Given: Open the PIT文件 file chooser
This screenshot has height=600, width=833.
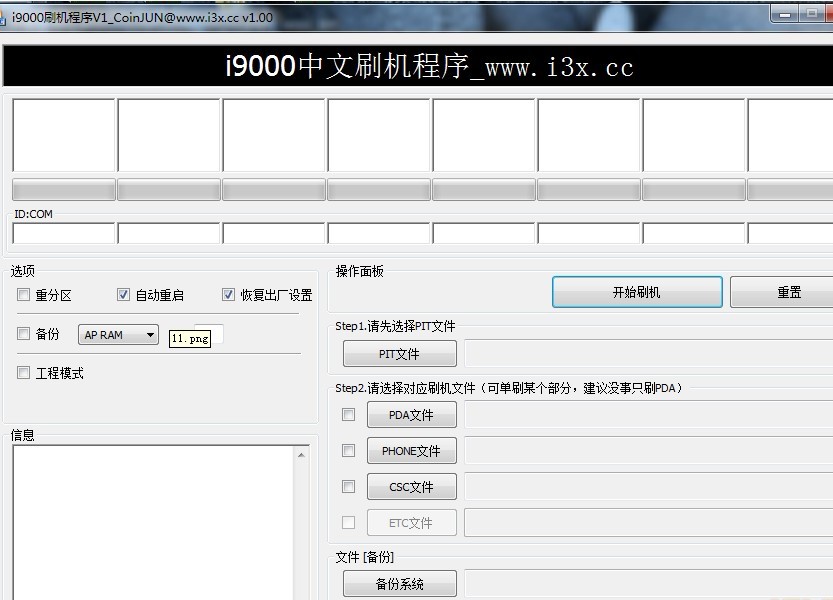Looking at the screenshot, I should pos(400,353).
